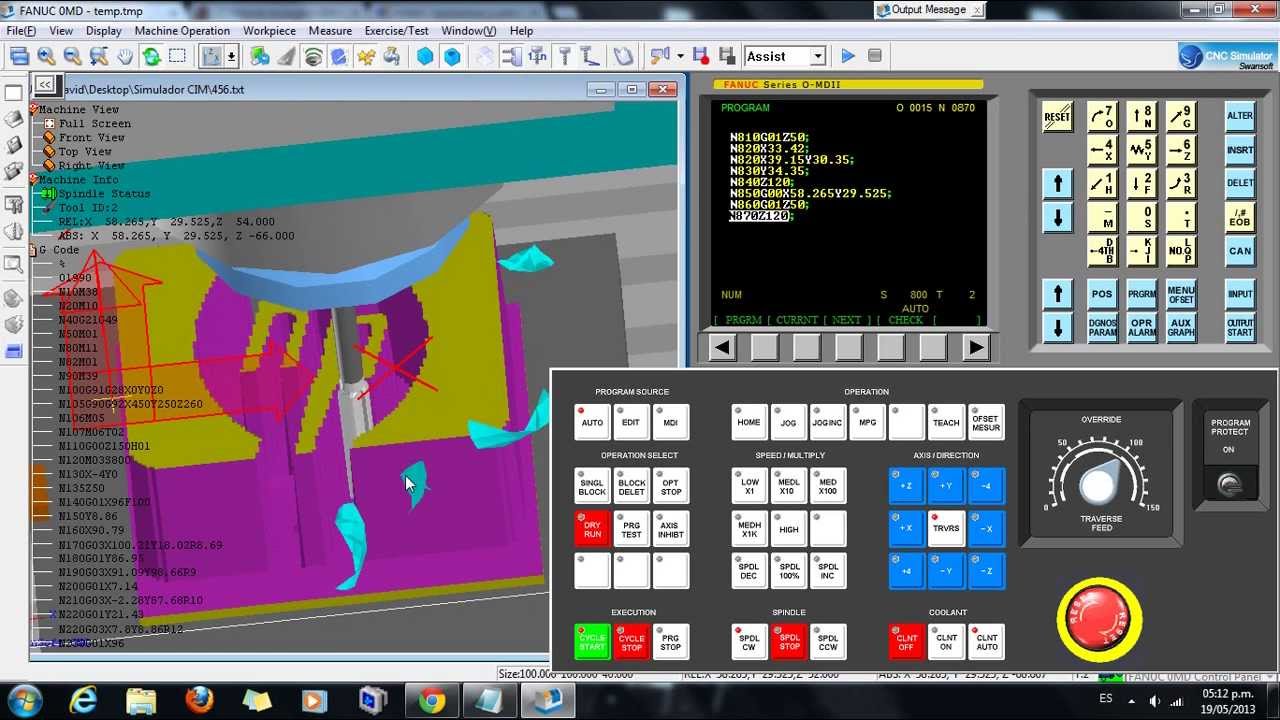Click the save with red dot toolbar icon
The height and width of the screenshot is (720, 1280).
pyautogui.click(x=701, y=57)
